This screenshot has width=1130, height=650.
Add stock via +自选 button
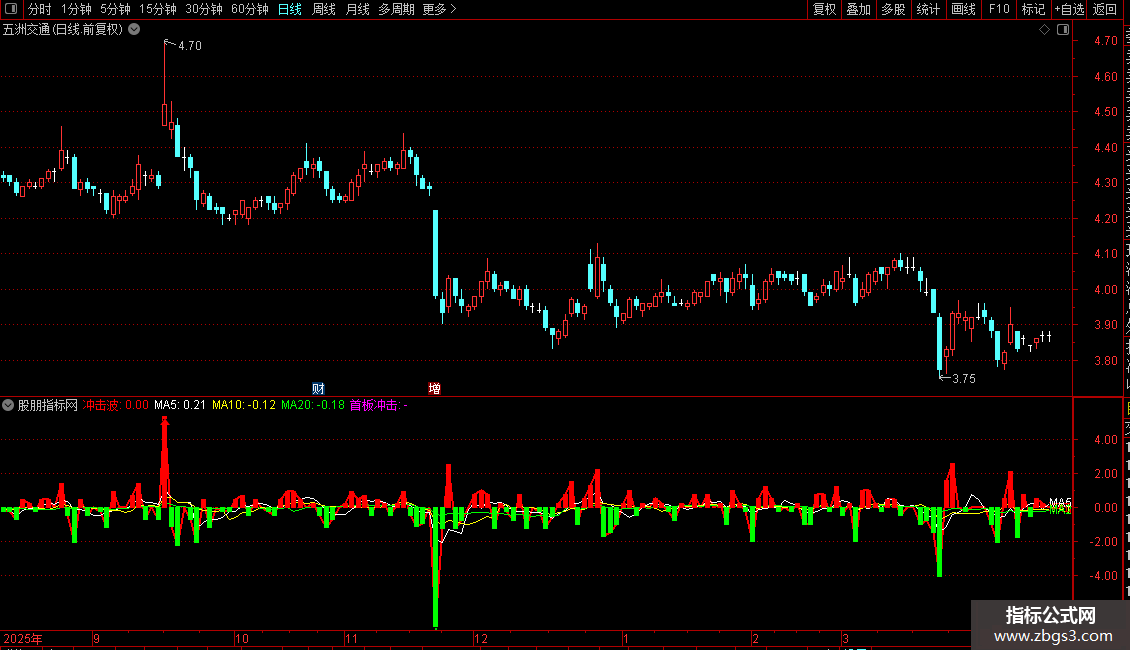1069,9
